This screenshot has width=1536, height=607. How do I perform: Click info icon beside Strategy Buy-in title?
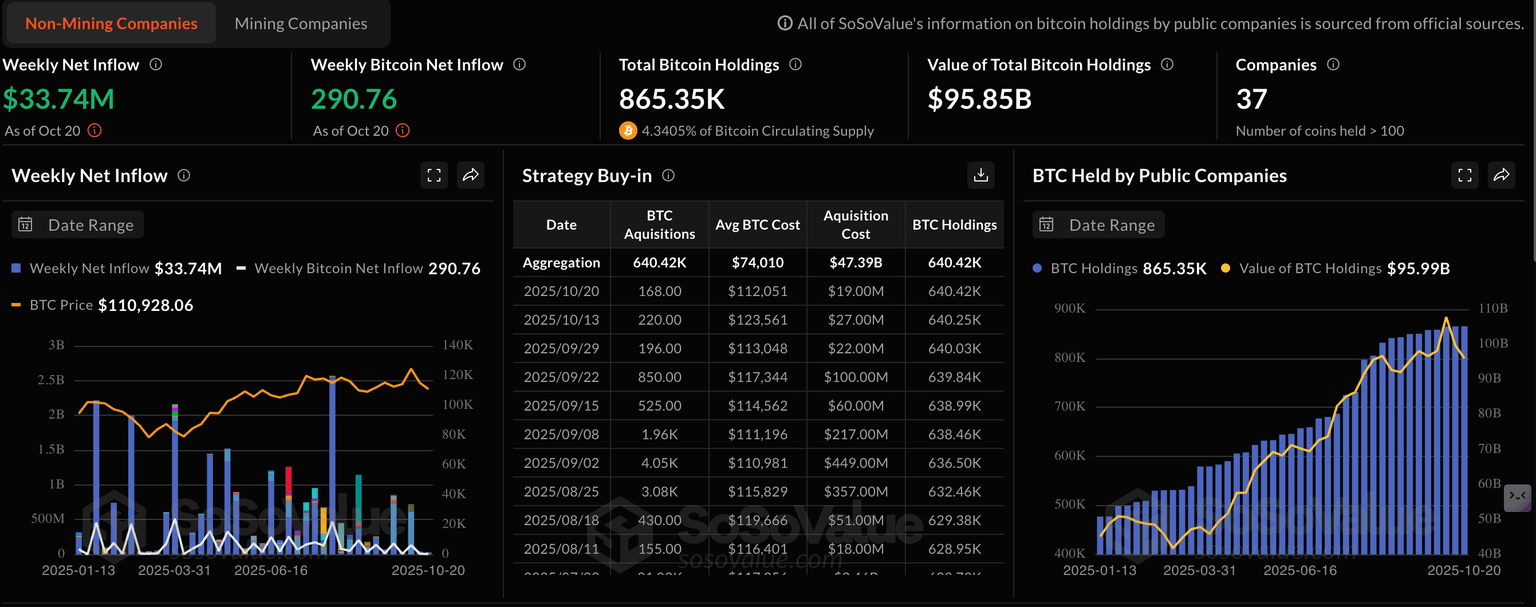coord(668,175)
